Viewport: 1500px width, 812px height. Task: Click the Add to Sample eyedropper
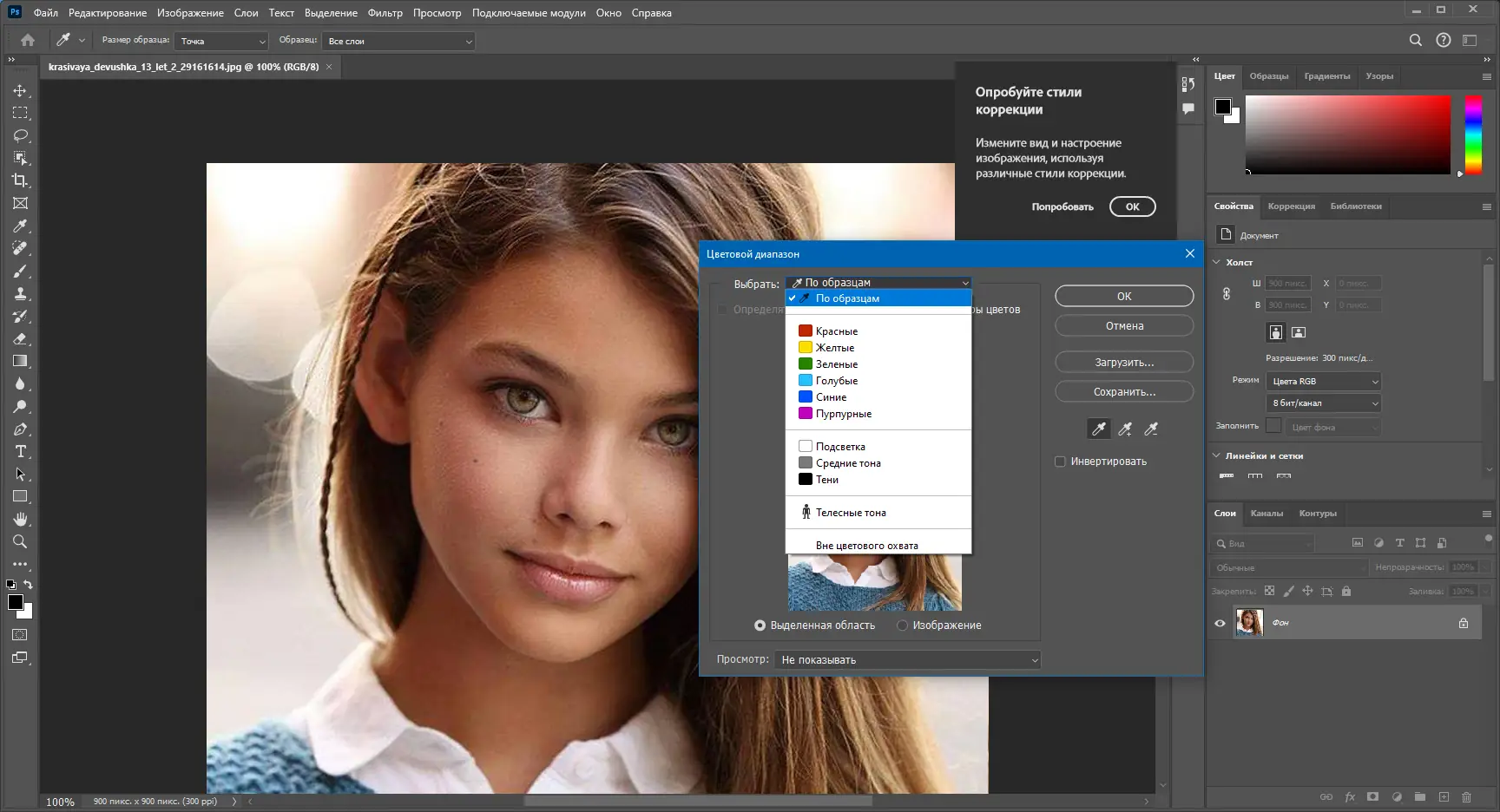[1125, 429]
